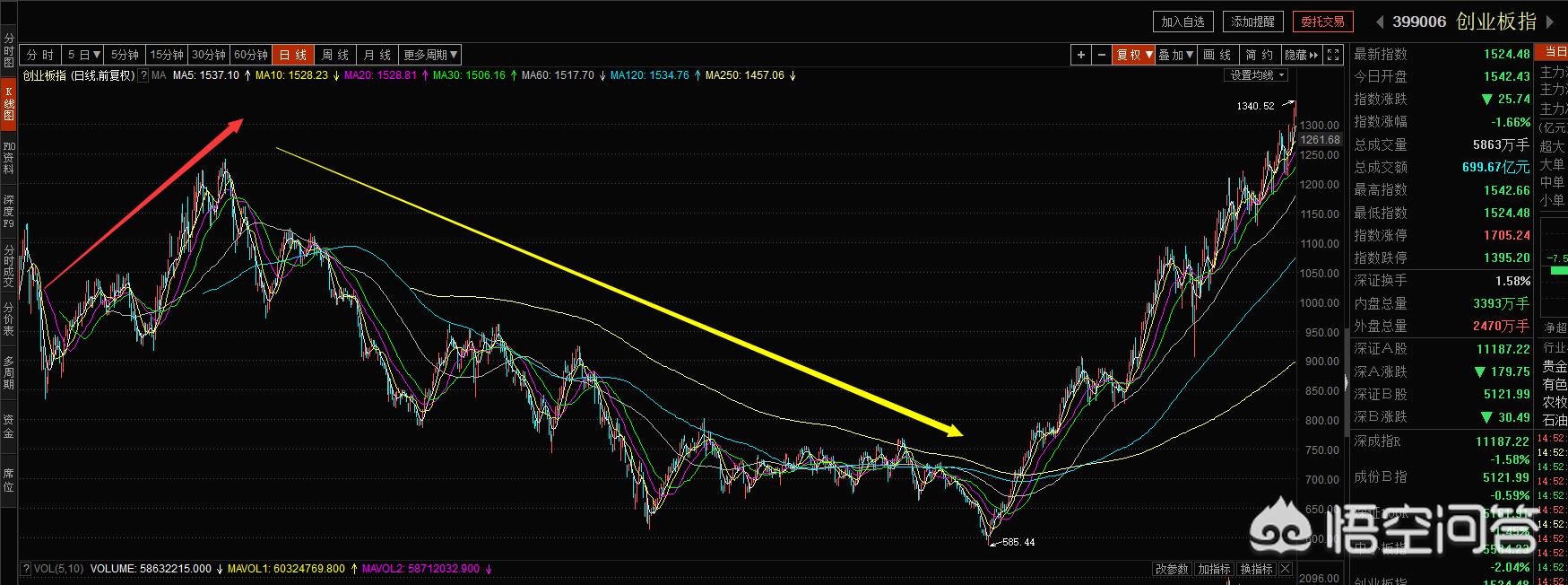Toggle the MA label visibility
Screen dimensions: 1568x585
tap(159, 75)
